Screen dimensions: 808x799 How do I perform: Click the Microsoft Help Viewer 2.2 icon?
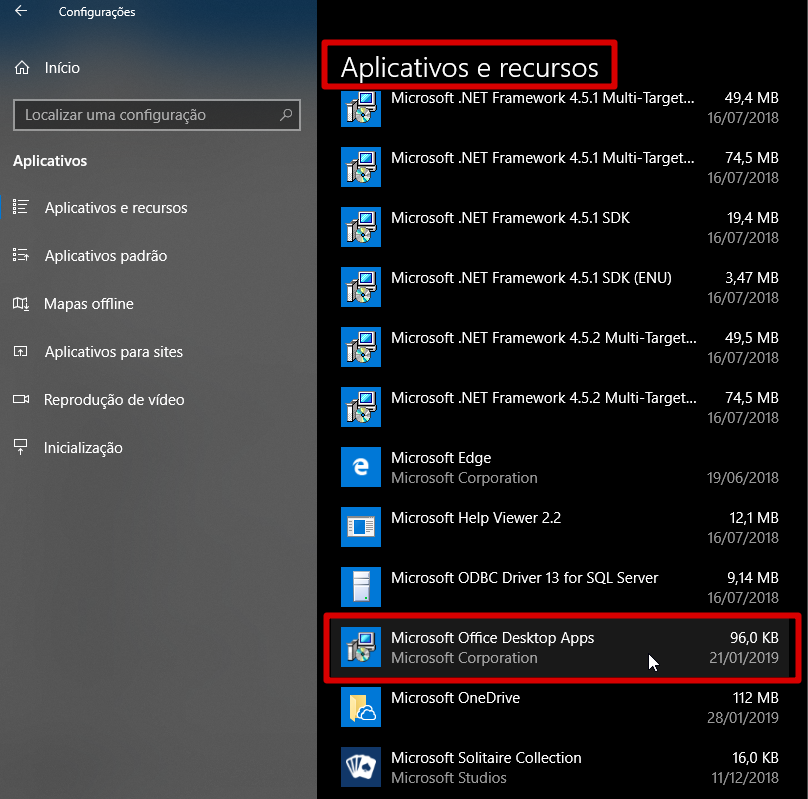361,527
